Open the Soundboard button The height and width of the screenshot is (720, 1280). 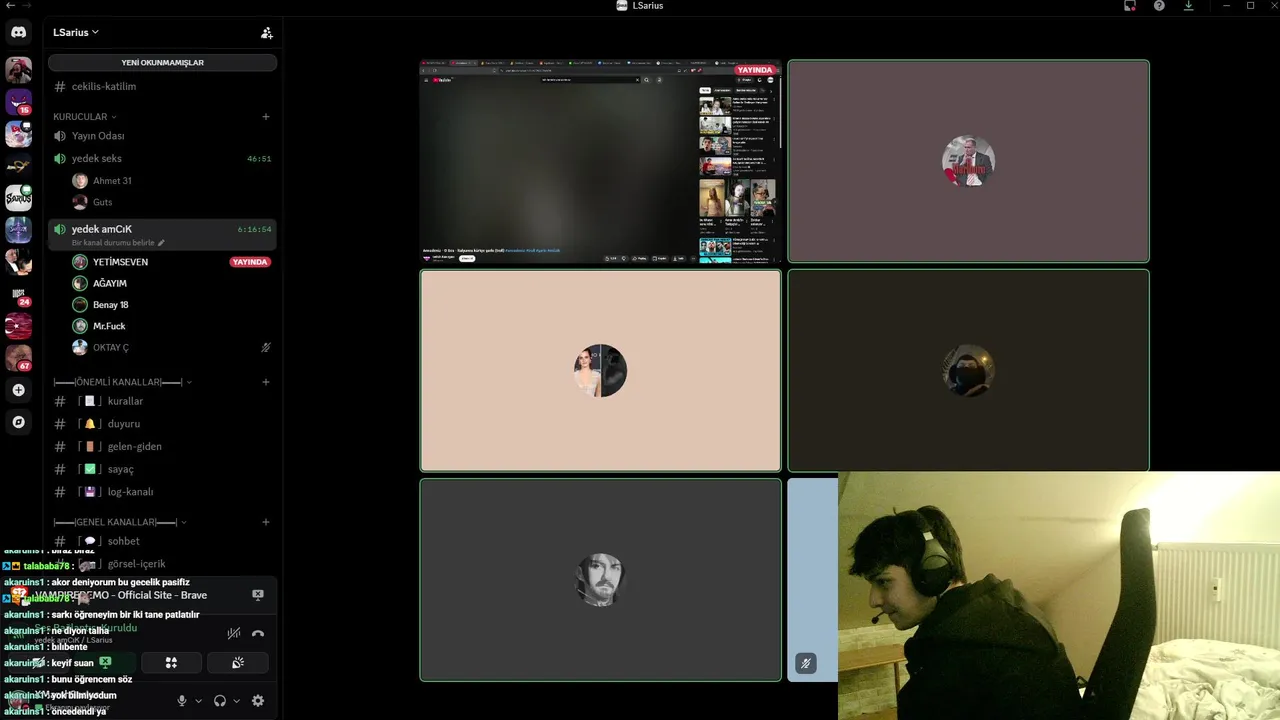(x=238, y=662)
